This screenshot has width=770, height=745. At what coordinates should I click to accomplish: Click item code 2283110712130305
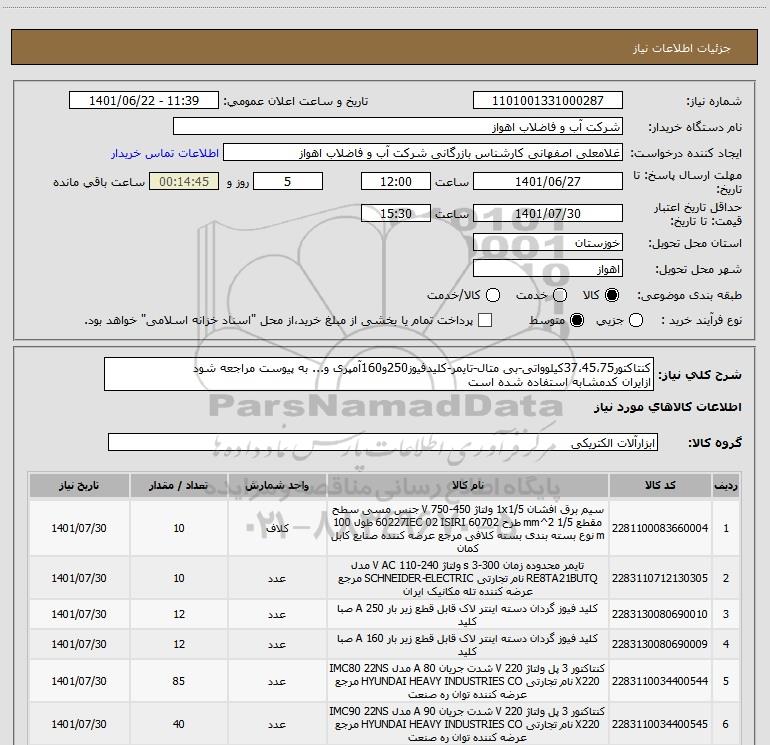(x=660, y=578)
